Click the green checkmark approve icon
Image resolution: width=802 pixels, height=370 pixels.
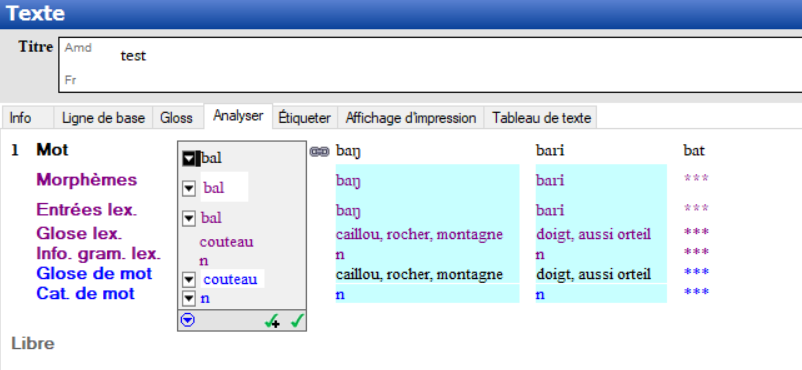(297, 321)
